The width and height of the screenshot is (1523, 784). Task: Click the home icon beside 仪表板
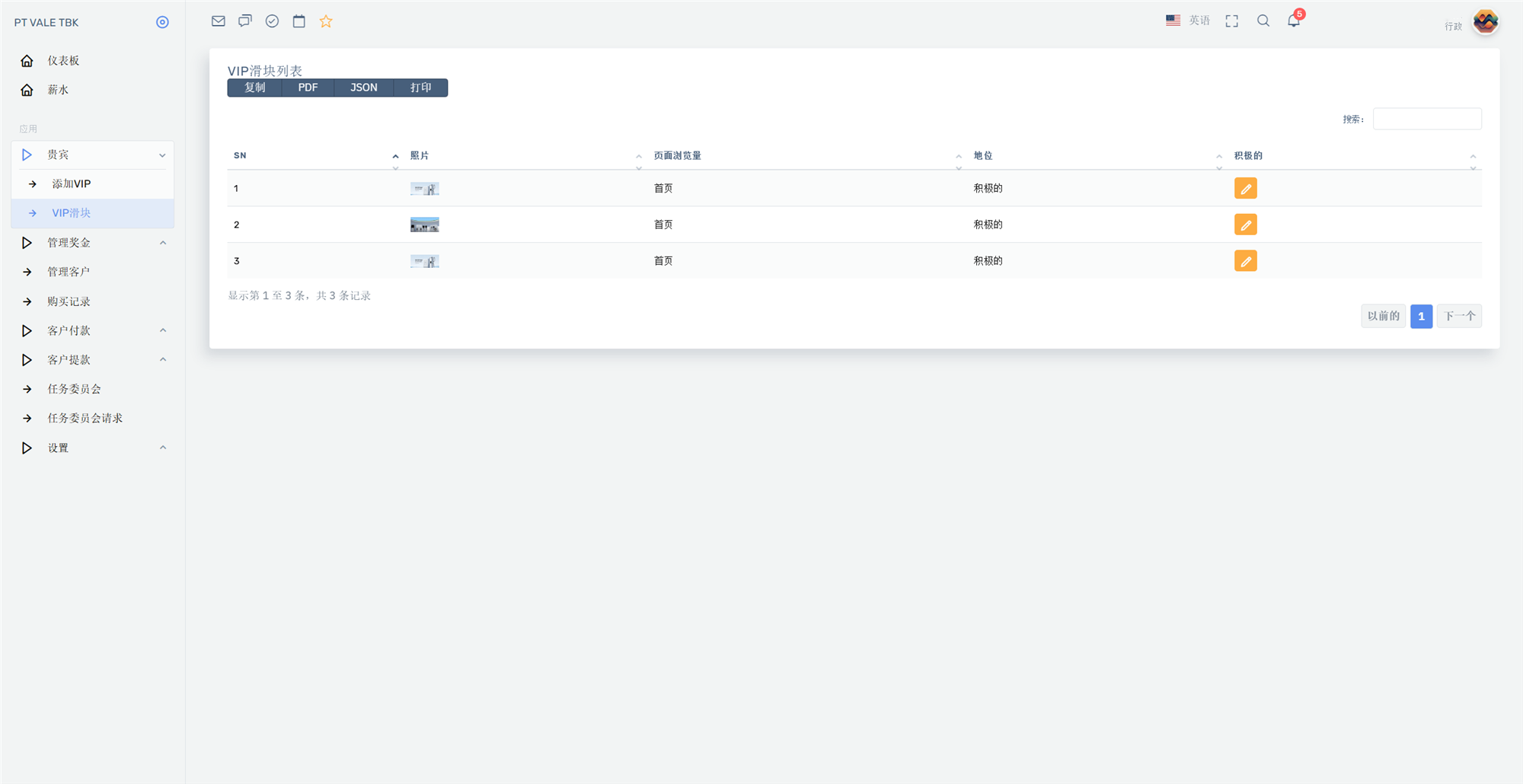27,61
